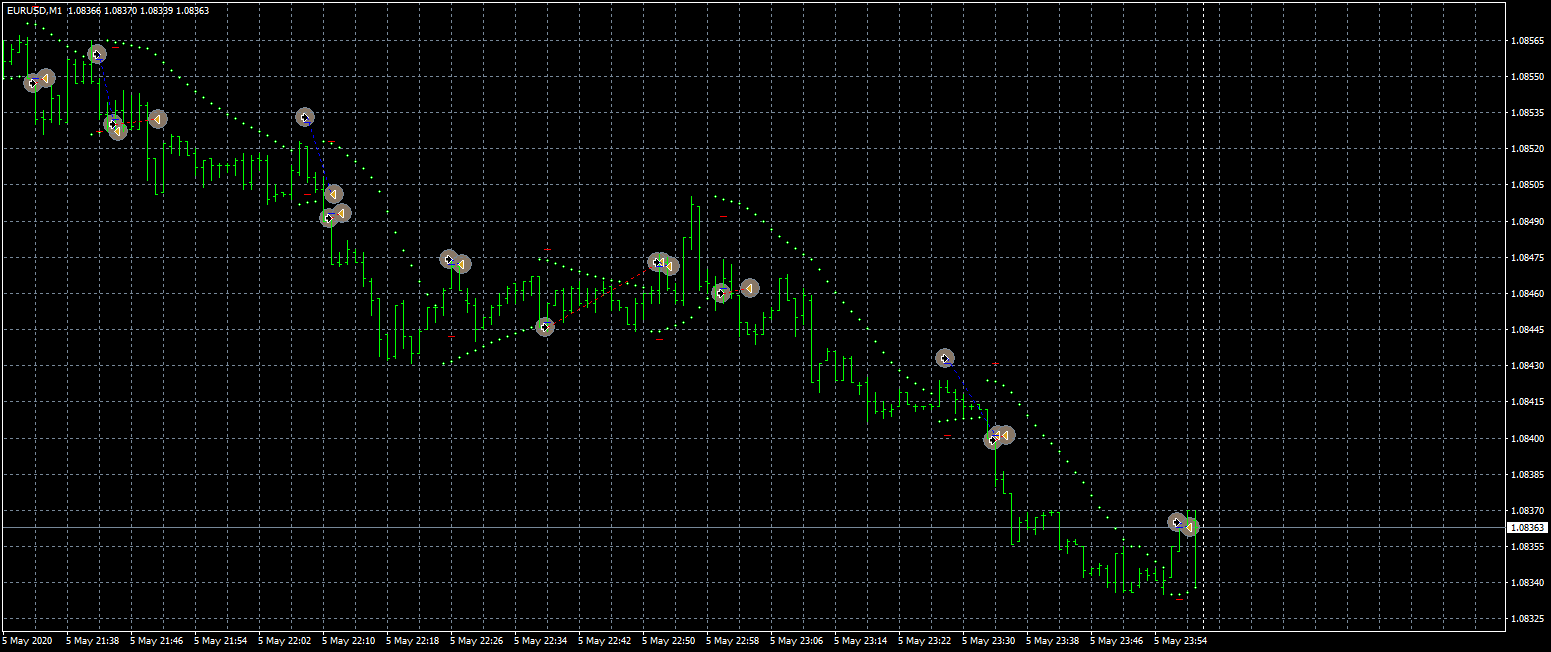Click the 1.08490 price axis label

tap(1528, 222)
